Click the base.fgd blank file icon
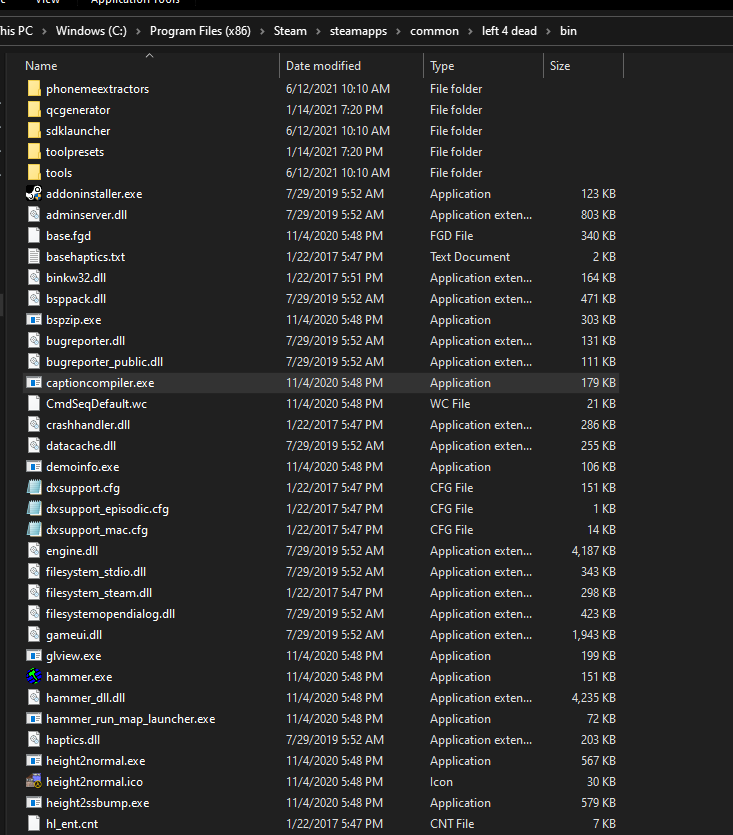 34,235
